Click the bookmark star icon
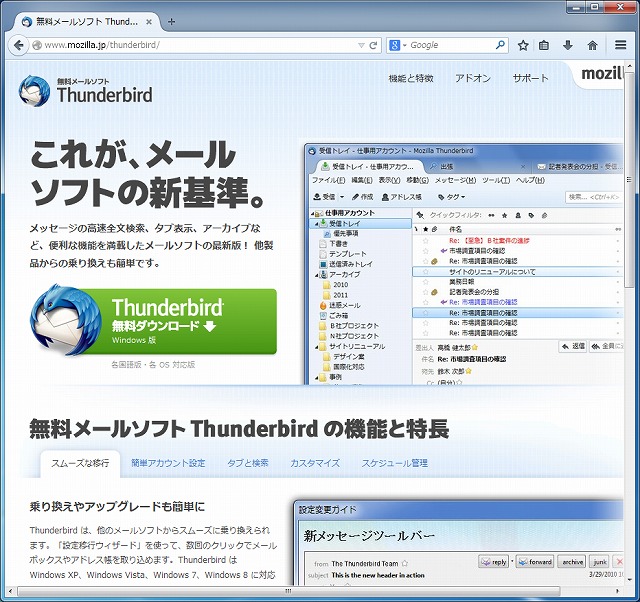This screenshot has height=602, width=640. (523, 45)
